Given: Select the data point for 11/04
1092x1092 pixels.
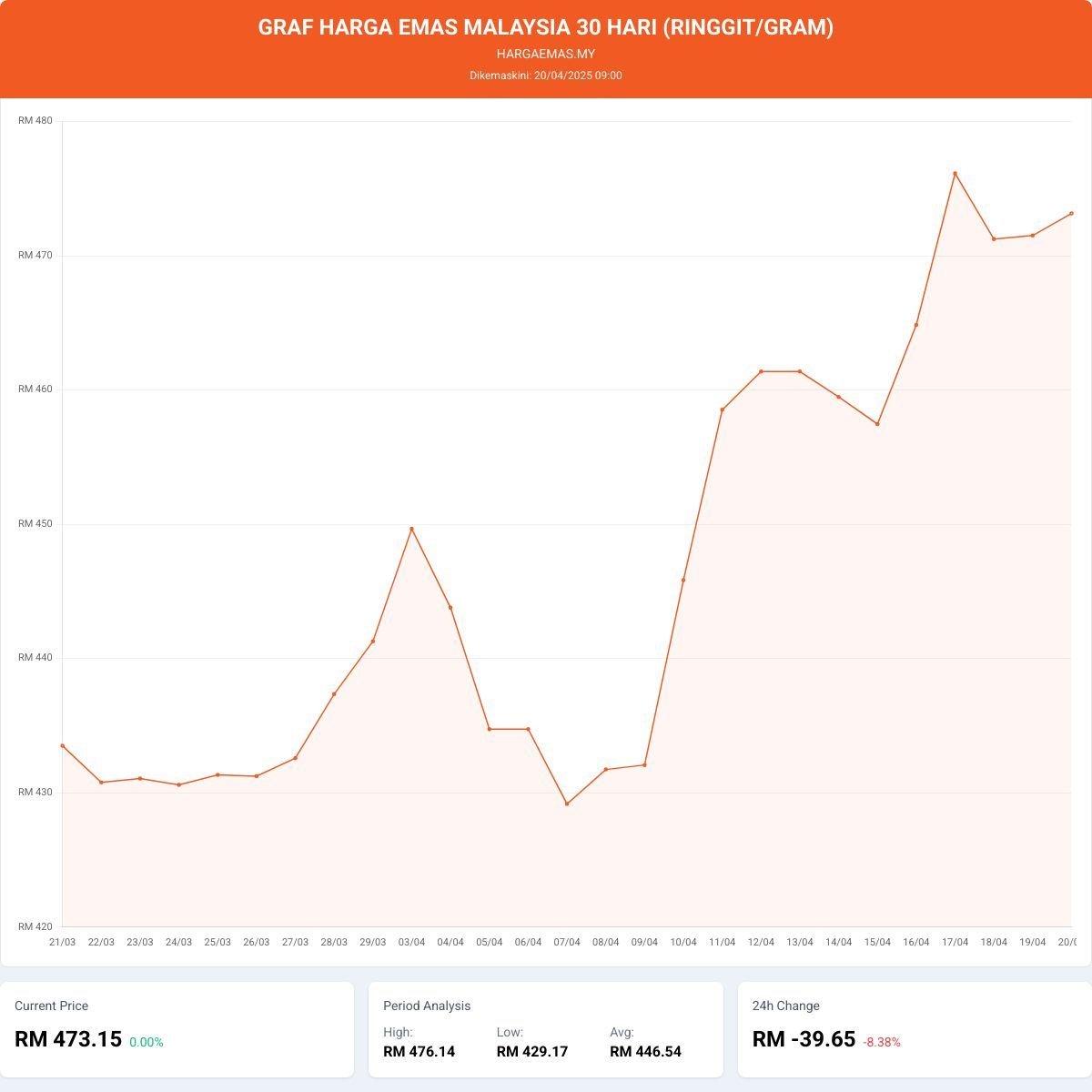Looking at the screenshot, I should [x=723, y=409].
